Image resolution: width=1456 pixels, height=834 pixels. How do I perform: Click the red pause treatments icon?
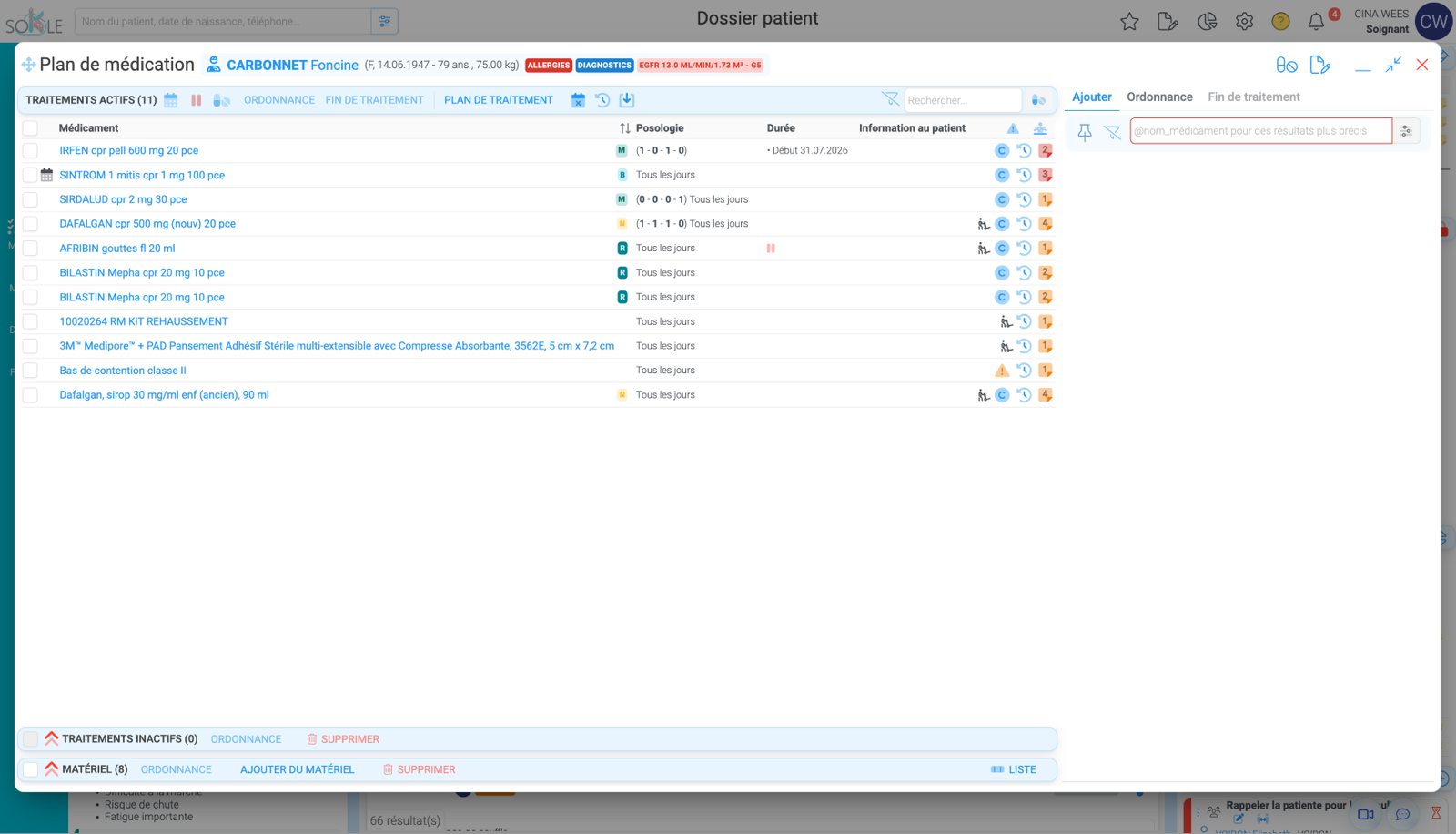click(x=196, y=100)
